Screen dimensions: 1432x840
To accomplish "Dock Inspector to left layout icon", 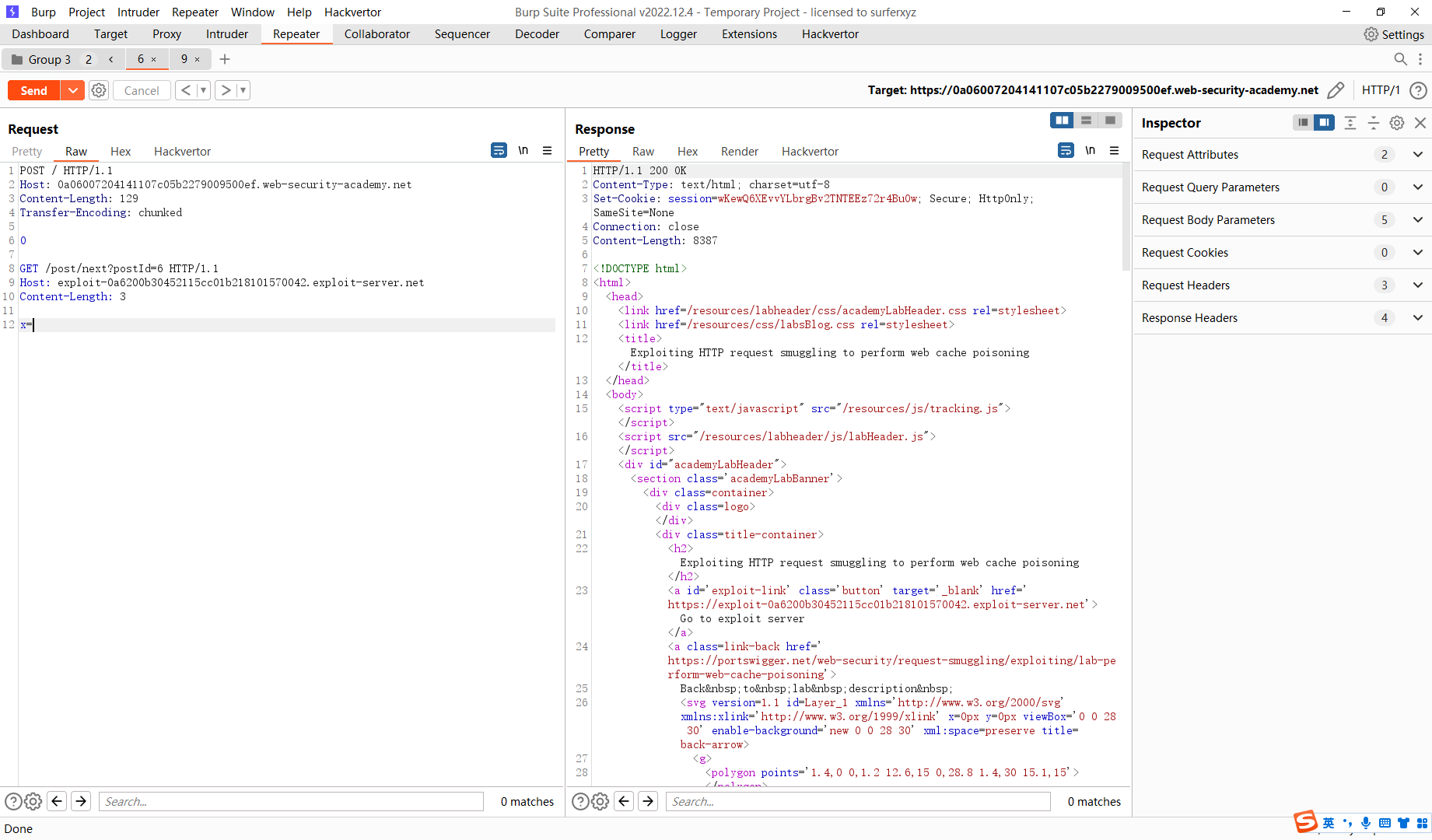I will 1303,123.
